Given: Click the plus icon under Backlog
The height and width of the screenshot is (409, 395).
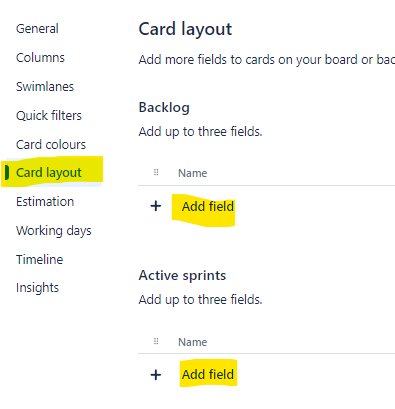Looking at the screenshot, I should [156, 206].
